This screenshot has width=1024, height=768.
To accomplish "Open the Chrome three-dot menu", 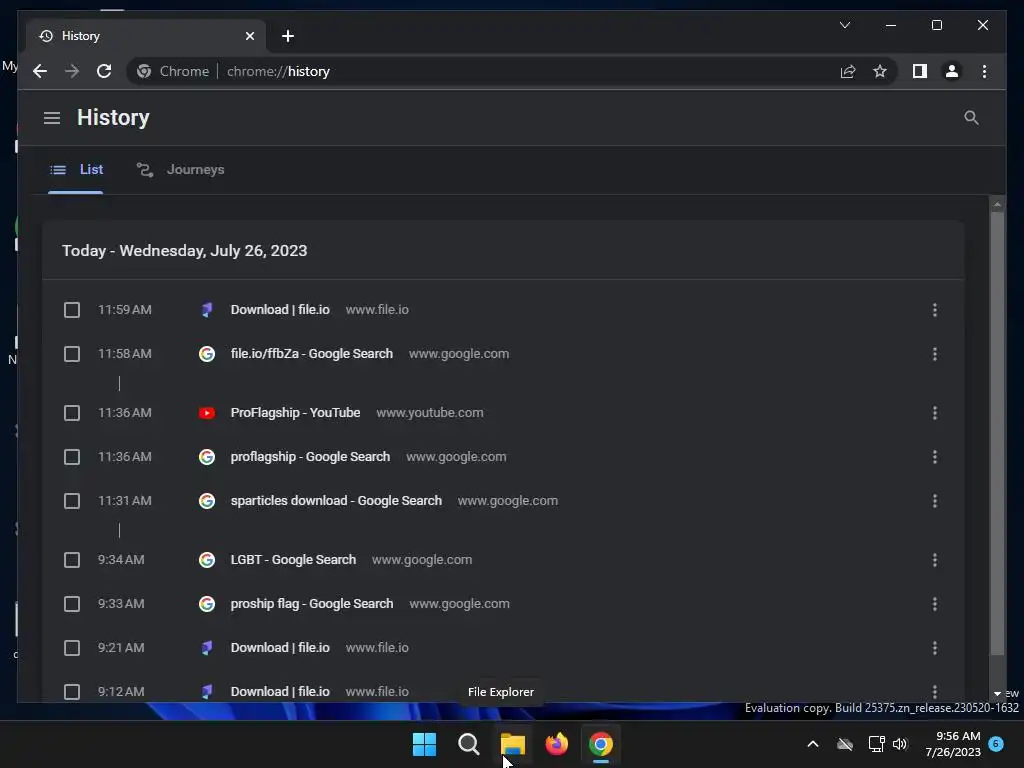I will tap(984, 71).
